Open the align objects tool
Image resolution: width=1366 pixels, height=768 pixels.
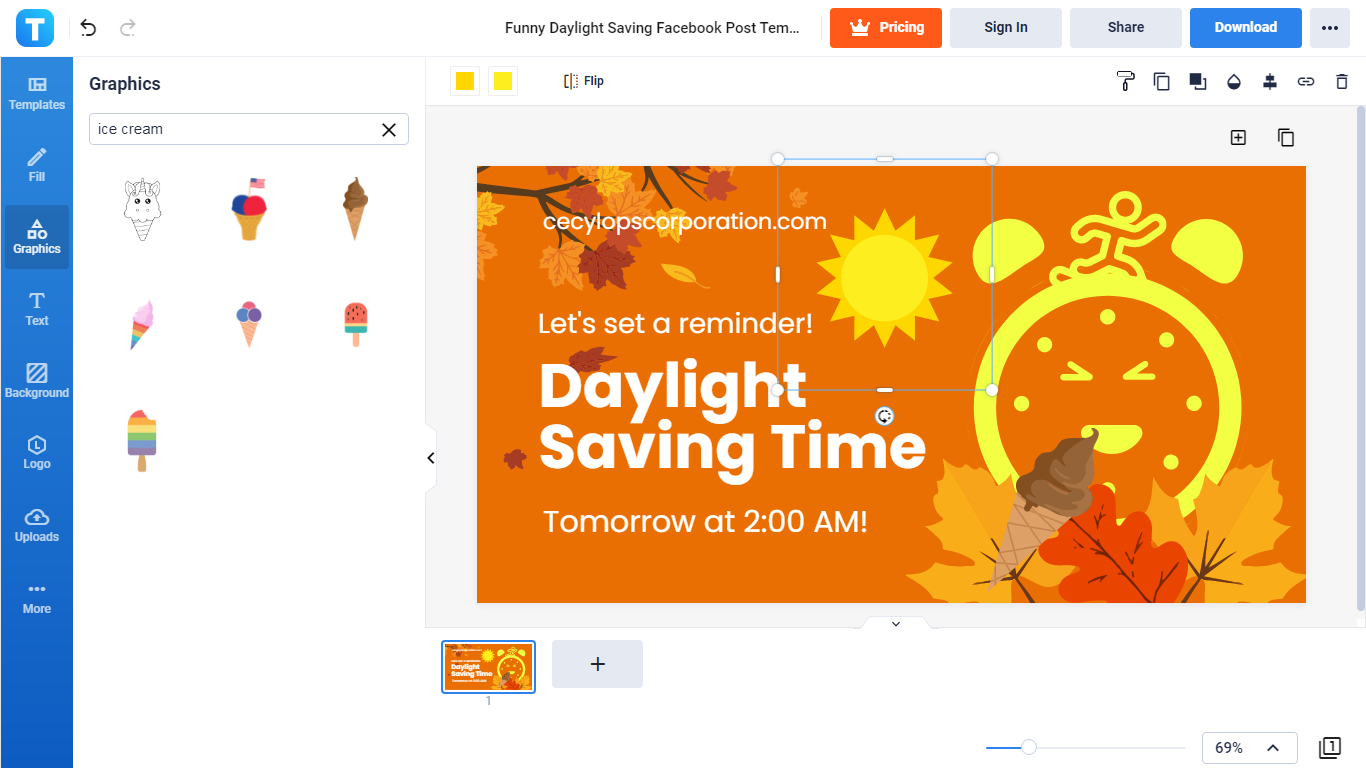pos(1270,81)
